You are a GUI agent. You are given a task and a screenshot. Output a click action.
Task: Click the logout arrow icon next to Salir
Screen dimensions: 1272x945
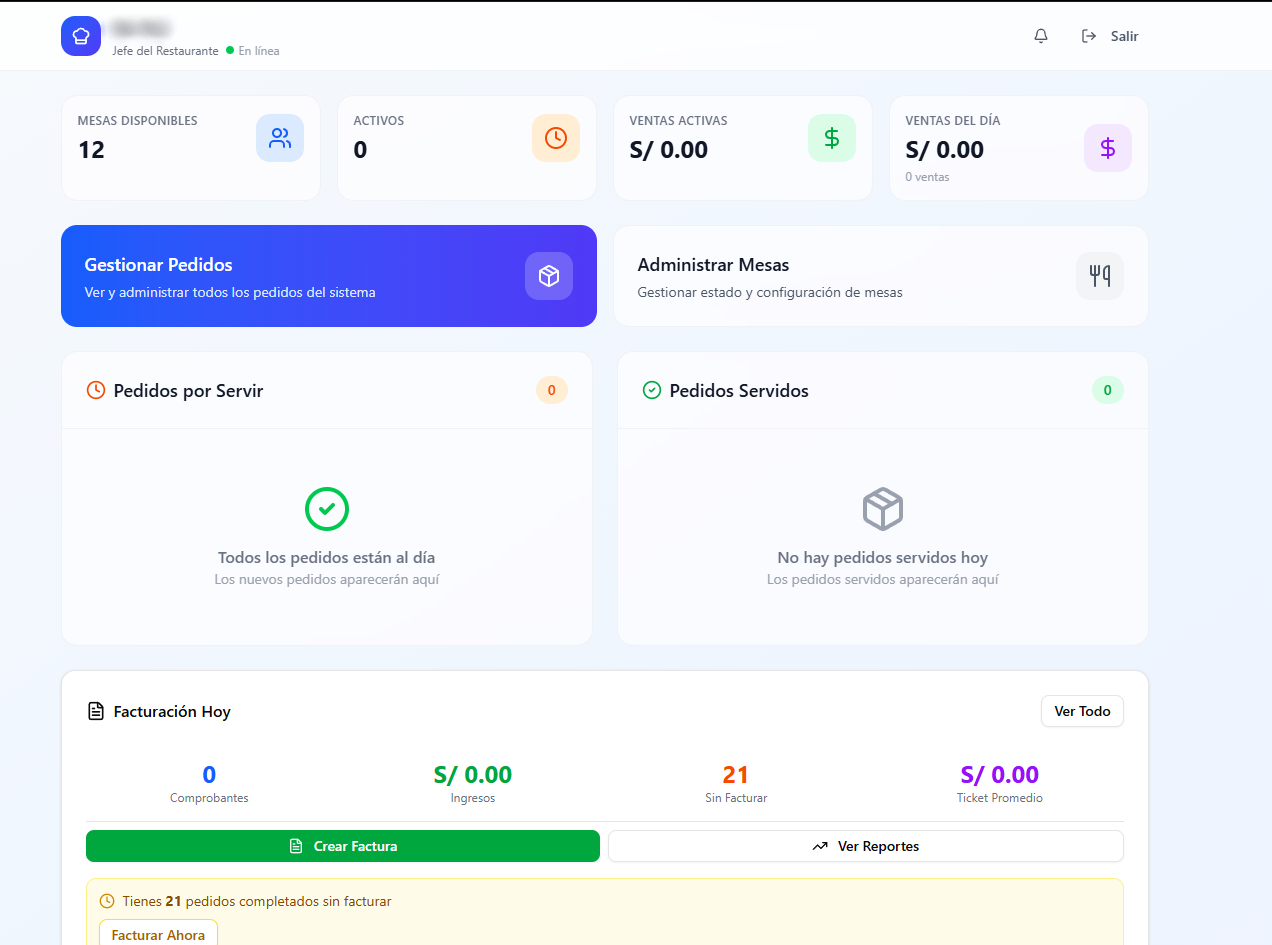(x=1088, y=35)
